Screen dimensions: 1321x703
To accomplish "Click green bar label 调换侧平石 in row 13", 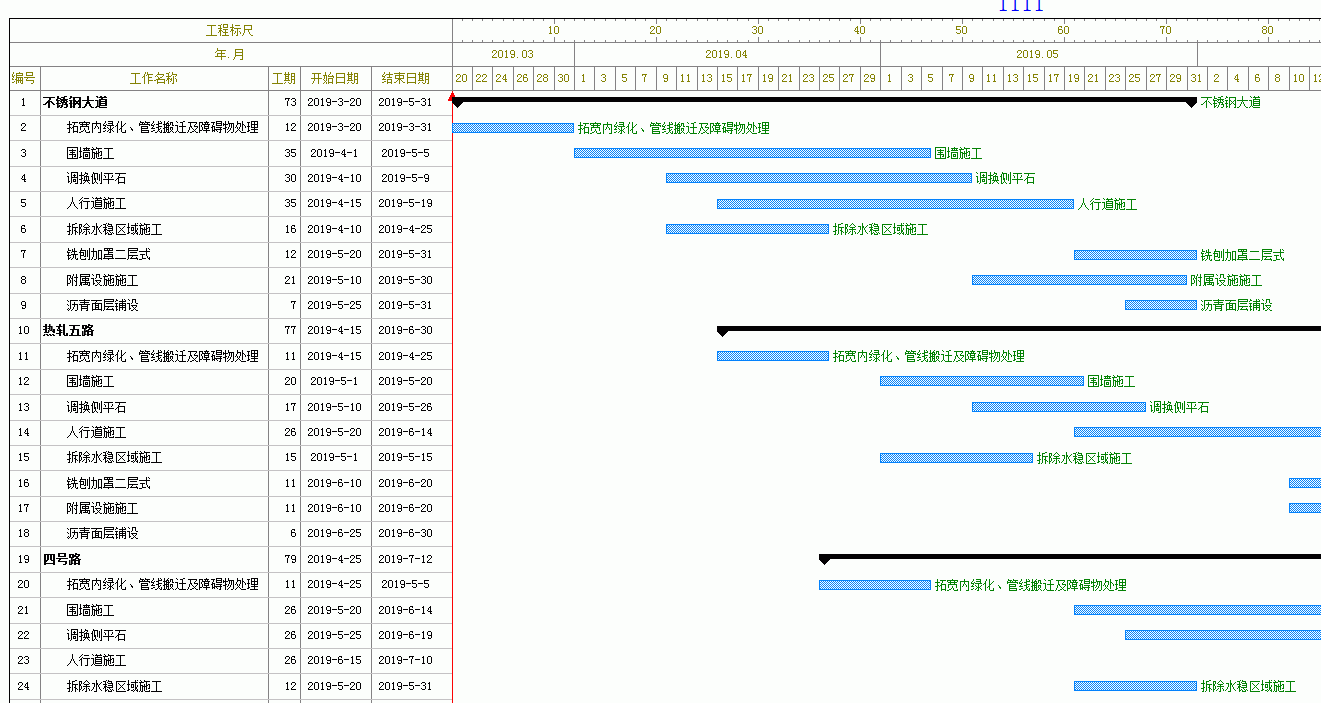I will [1179, 407].
